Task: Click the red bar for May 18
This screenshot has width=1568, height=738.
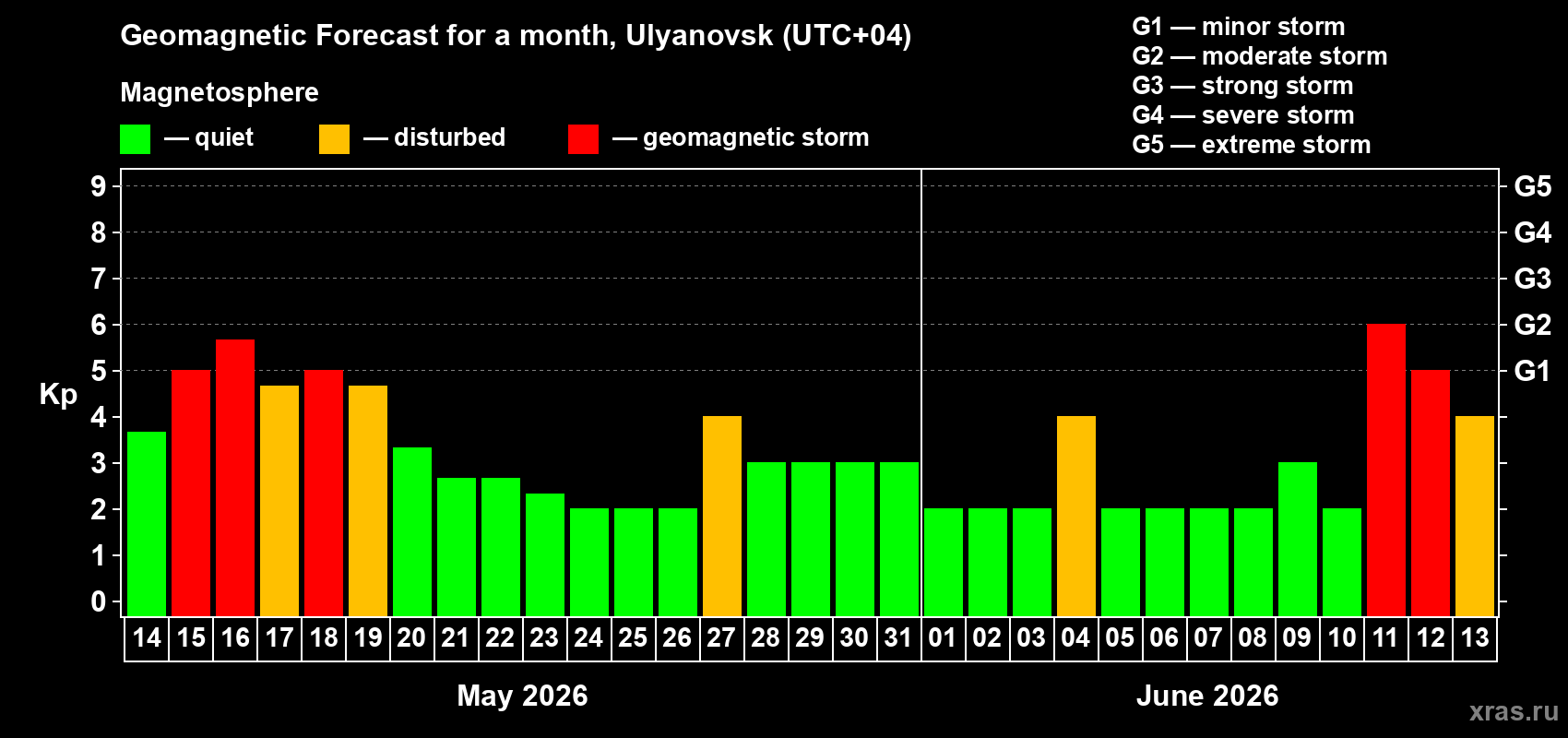Action: coord(324,494)
